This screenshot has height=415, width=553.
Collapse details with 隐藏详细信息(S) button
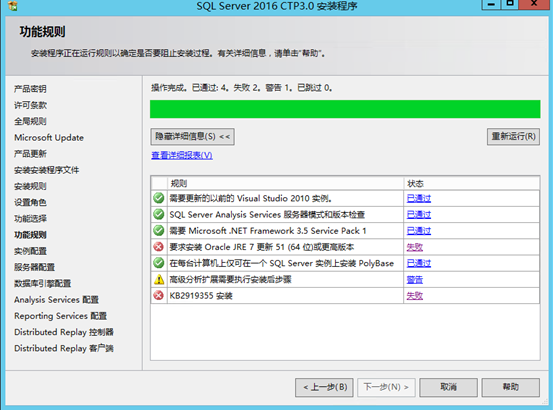coord(193,136)
